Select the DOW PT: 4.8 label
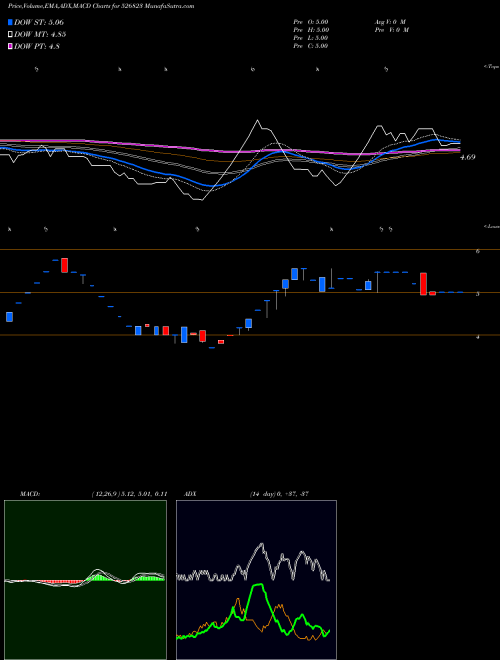 click(37, 46)
